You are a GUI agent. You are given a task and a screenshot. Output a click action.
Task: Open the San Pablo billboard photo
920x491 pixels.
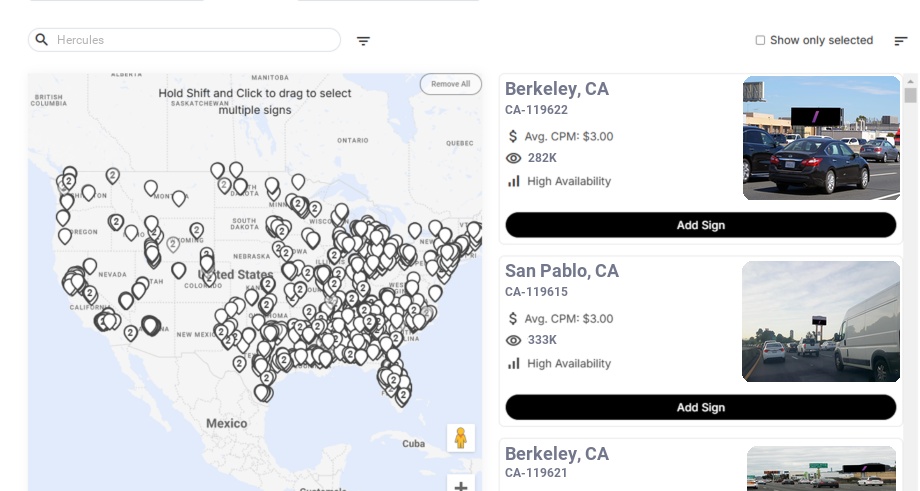coord(821,321)
